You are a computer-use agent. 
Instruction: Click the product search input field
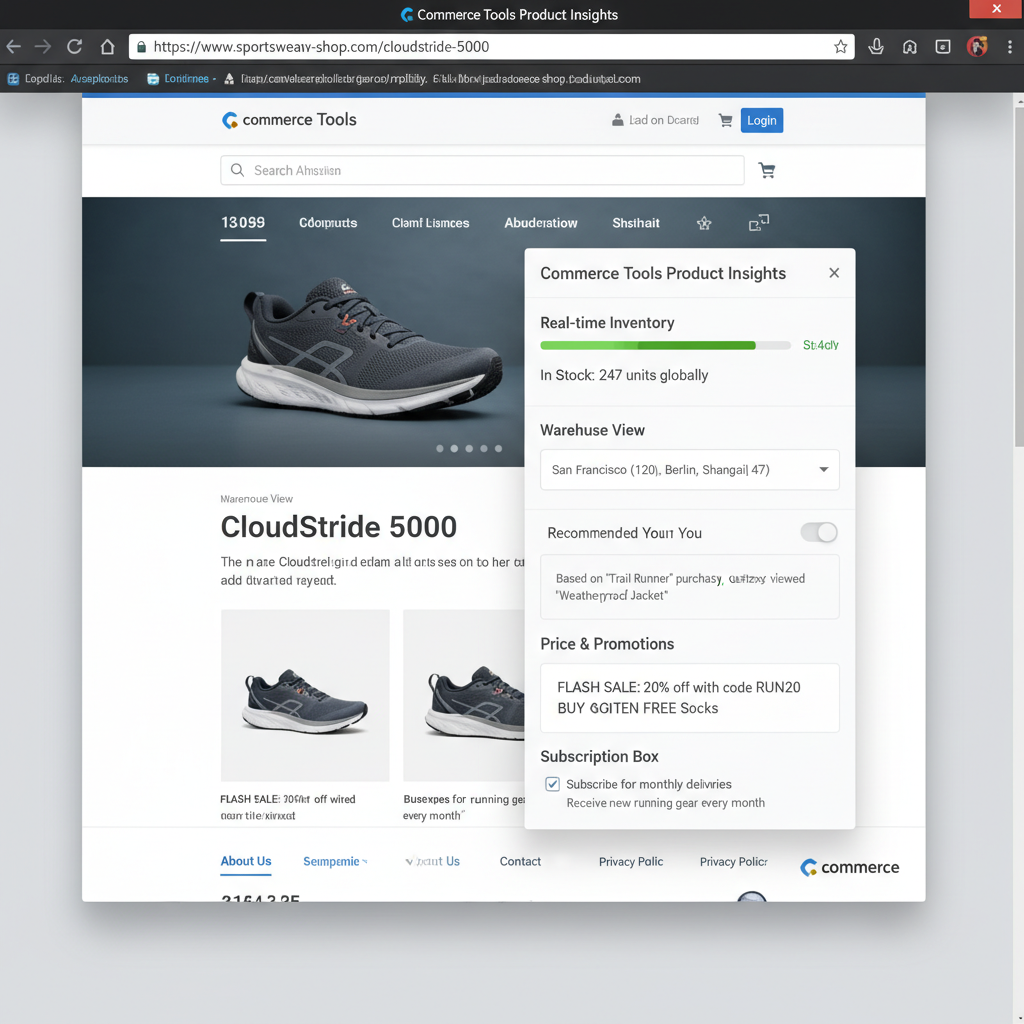coord(482,170)
